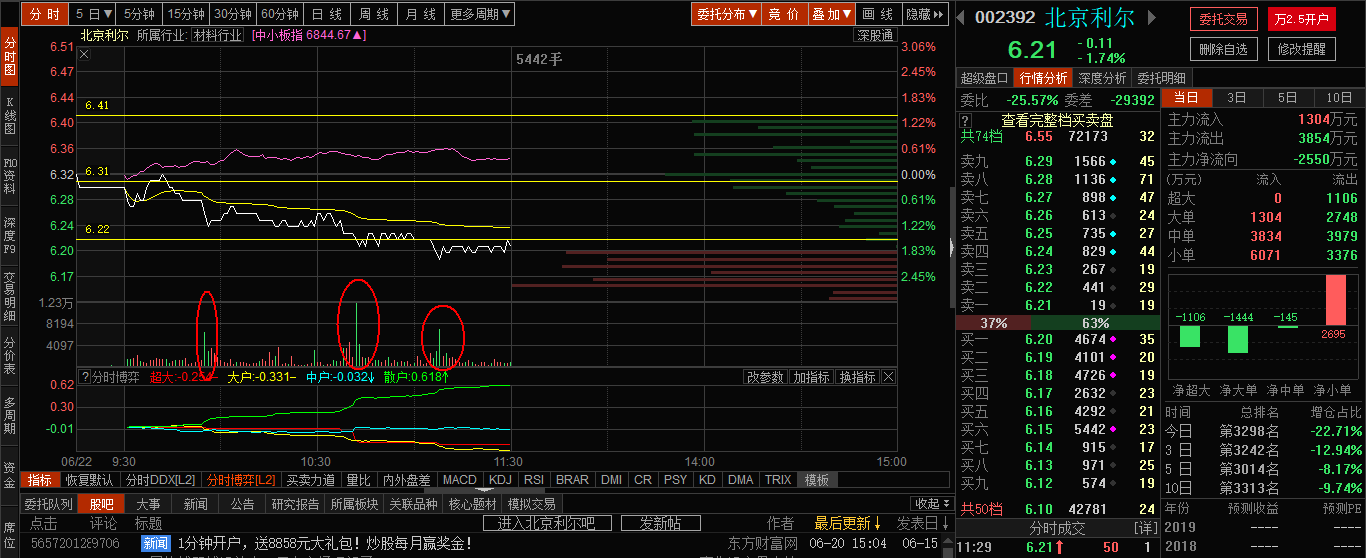
Task: Sort posts by 发表日 column
Action: click(x=924, y=523)
